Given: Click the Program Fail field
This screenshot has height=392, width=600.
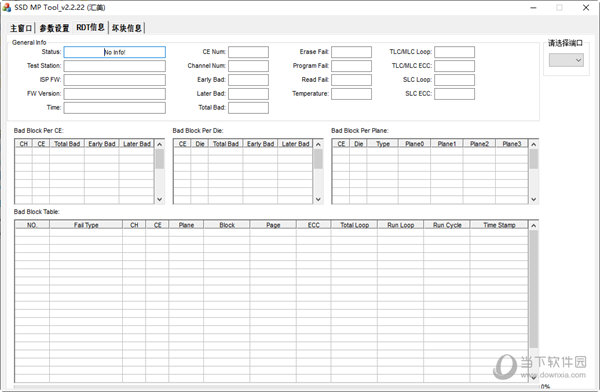Looking at the screenshot, I should click(351, 66).
